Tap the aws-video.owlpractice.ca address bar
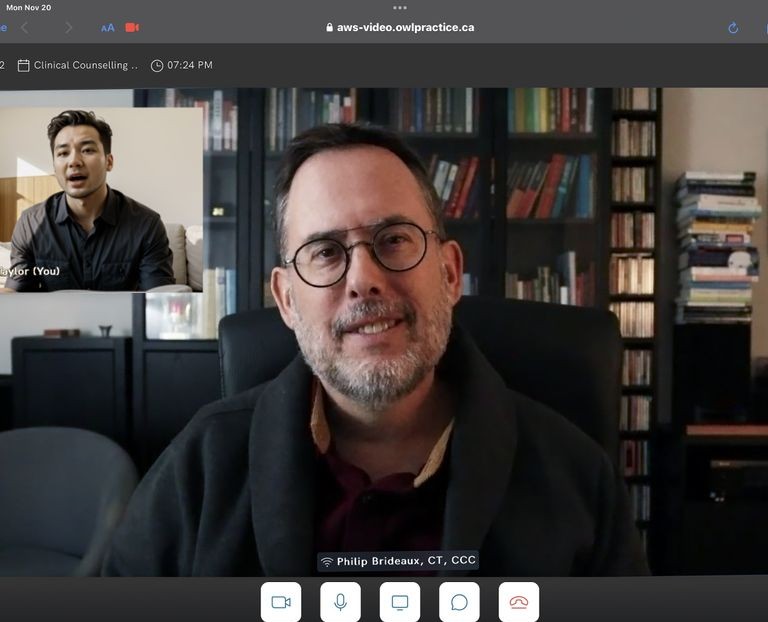768x622 pixels. tap(400, 28)
